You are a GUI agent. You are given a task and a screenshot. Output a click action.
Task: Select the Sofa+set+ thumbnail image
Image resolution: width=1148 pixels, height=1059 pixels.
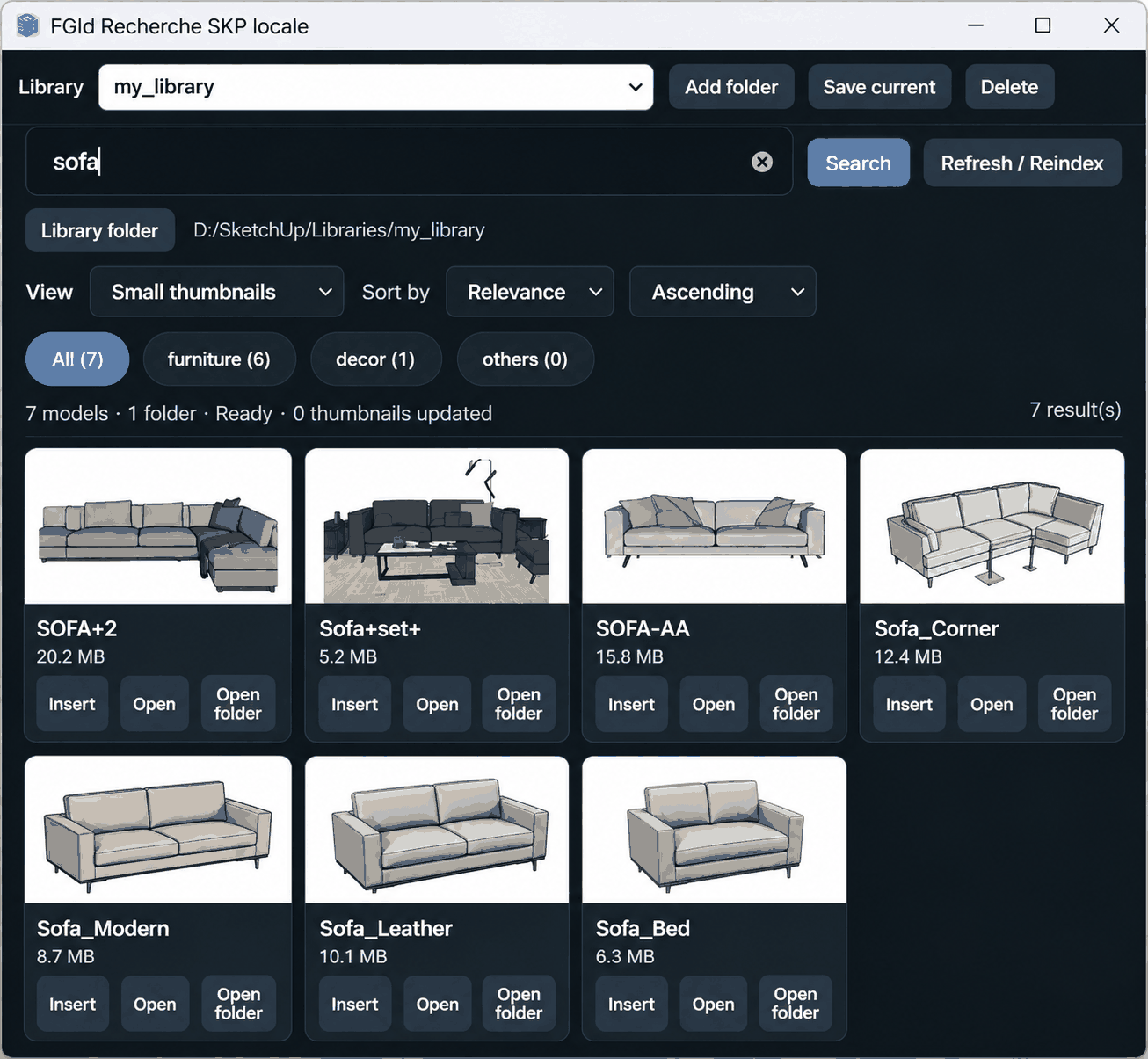[x=437, y=526]
